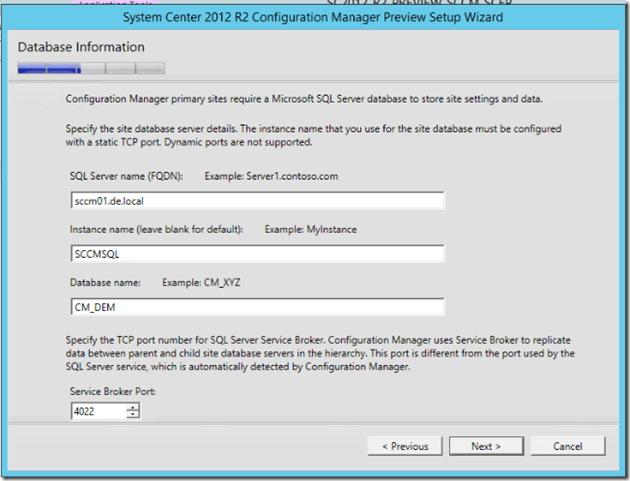Screen dimensions: 630x481
Task: Cancel the setup wizard
Action: (567, 446)
